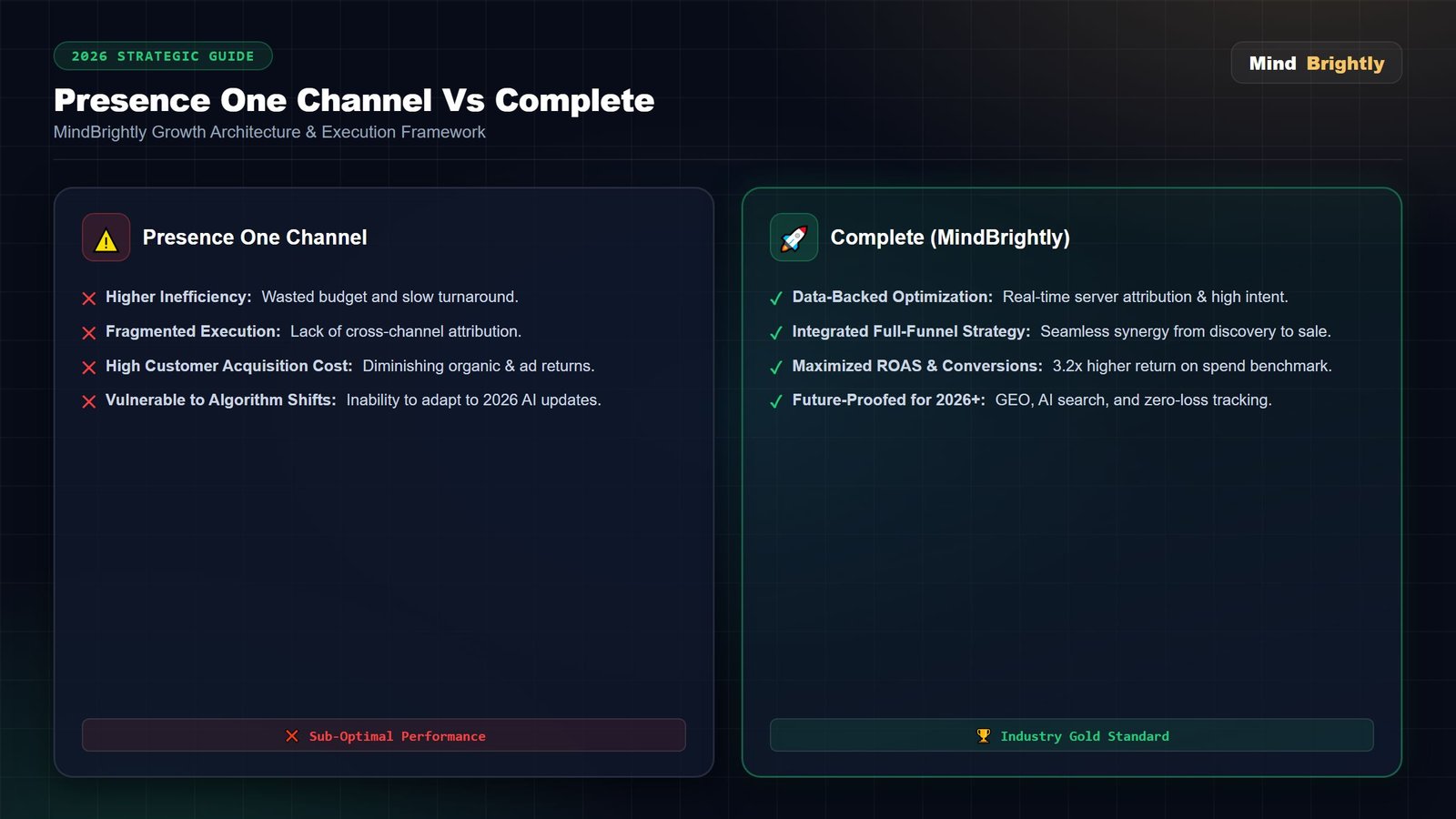The width and height of the screenshot is (1456, 819).
Task: Select the Sub-Optimal Performance label text
Action: pyautogui.click(x=398, y=736)
